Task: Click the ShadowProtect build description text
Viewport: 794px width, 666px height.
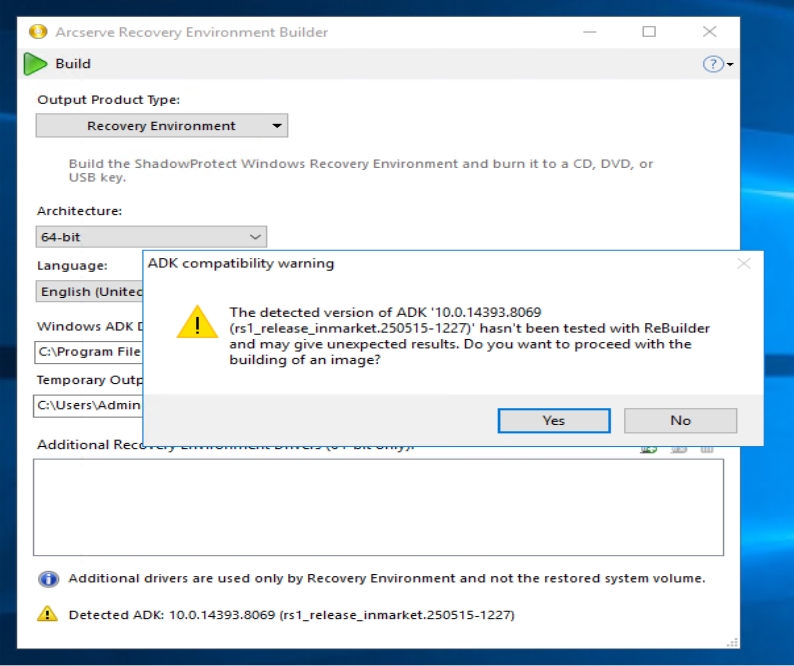Action: point(361,170)
